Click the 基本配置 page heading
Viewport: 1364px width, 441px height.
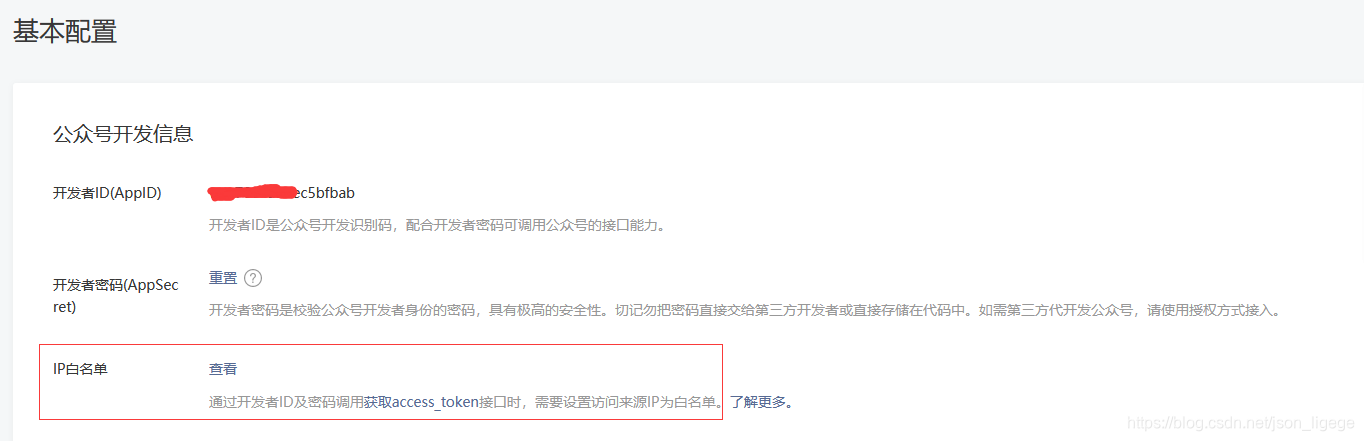tap(65, 31)
